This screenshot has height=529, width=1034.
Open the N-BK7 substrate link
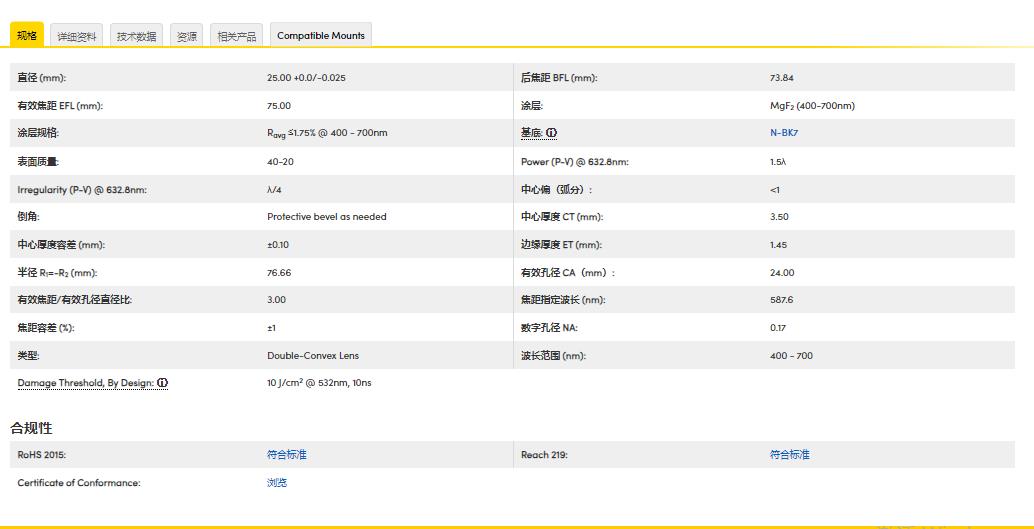point(783,133)
